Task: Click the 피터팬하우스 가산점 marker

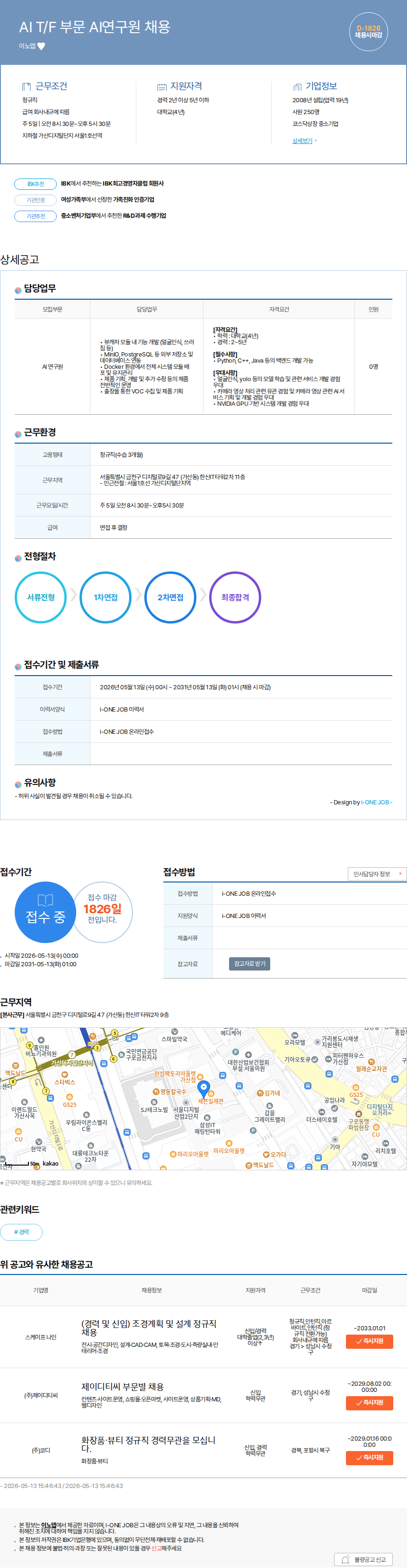Action: point(345,1058)
